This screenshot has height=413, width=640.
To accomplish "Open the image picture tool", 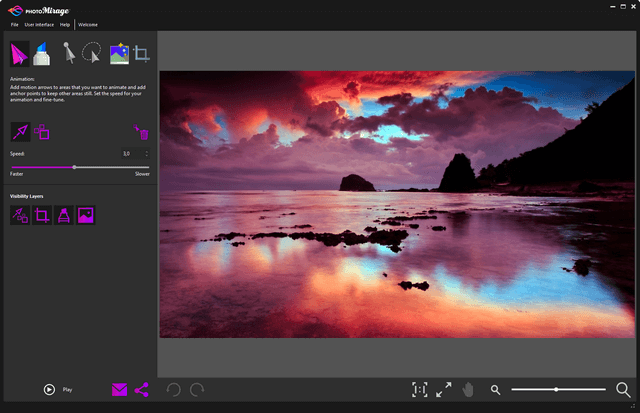I will click(119, 54).
